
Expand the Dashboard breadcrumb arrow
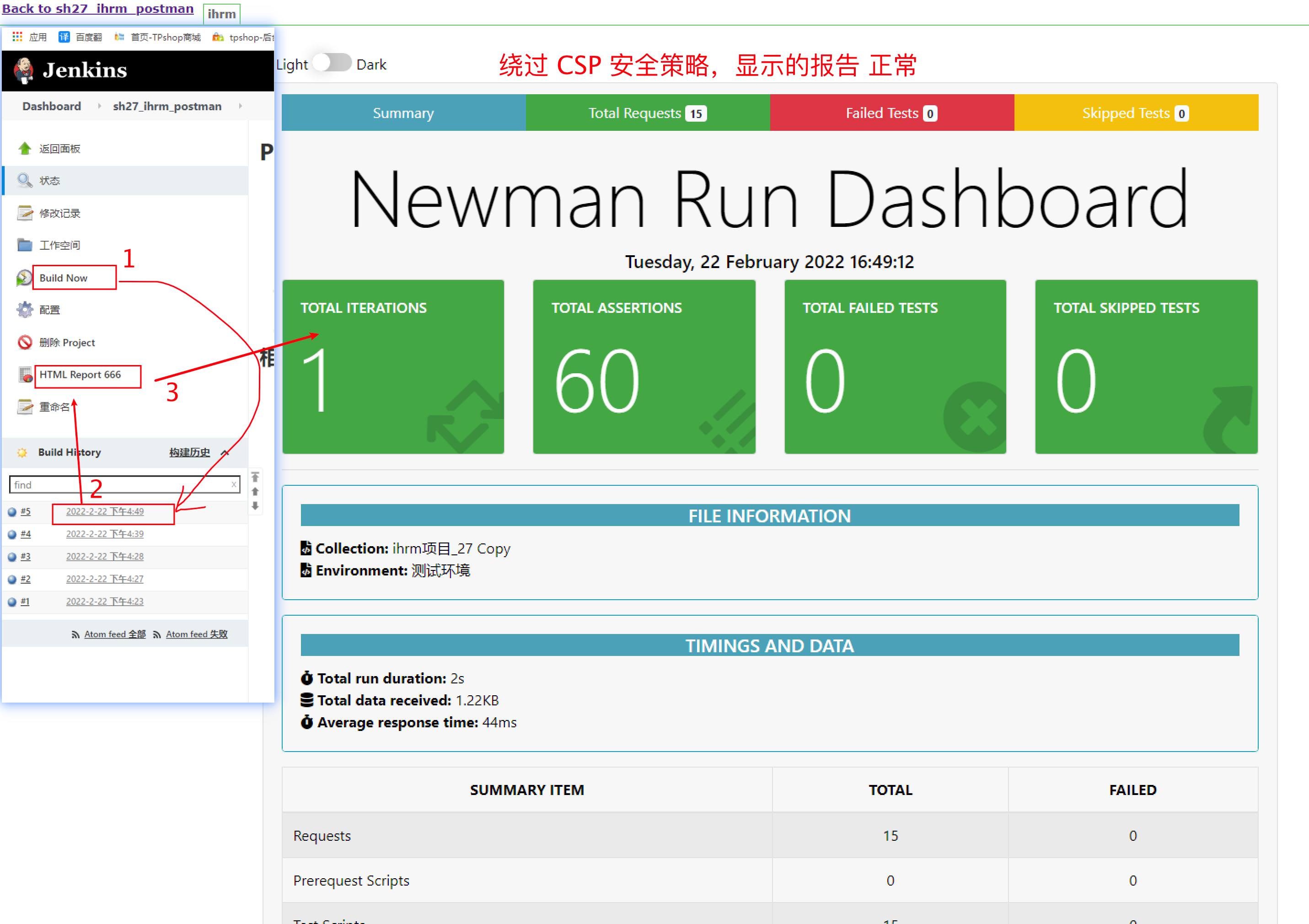(x=99, y=106)
